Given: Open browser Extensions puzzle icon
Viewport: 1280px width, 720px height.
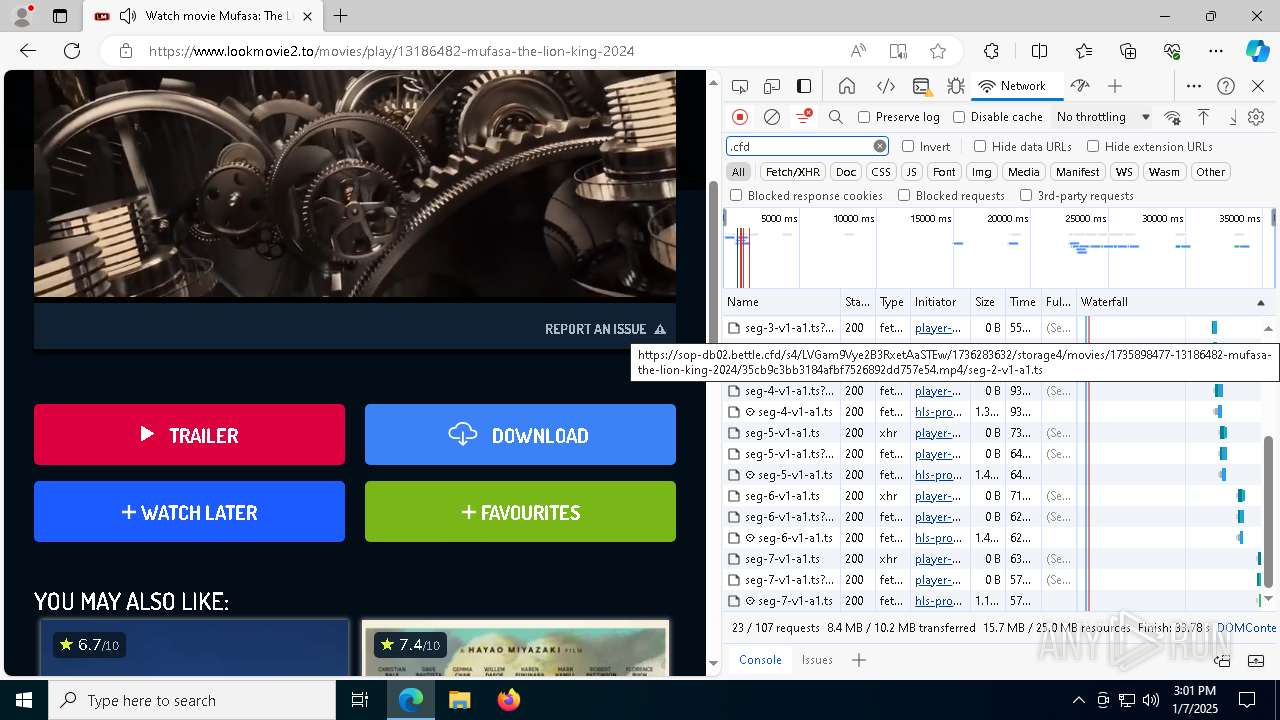Looking at the screenshot, I should click(x=991, y=51).
